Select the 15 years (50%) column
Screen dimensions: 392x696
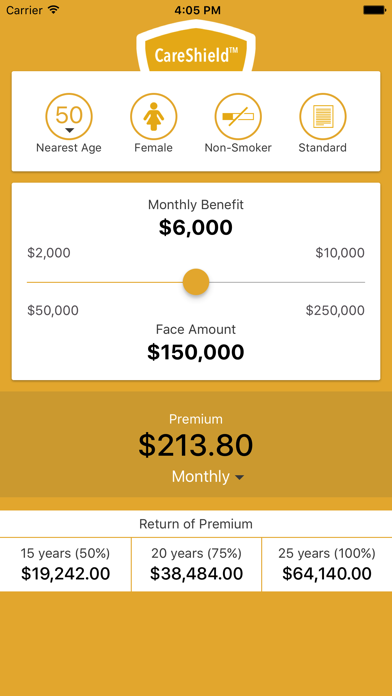click(x=65, y=565)
